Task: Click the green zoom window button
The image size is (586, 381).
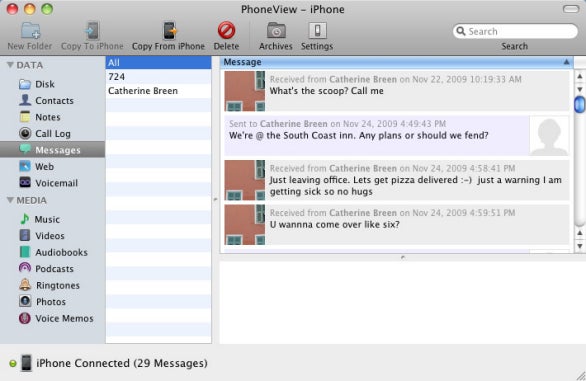Action: click(x=47, y=9)
